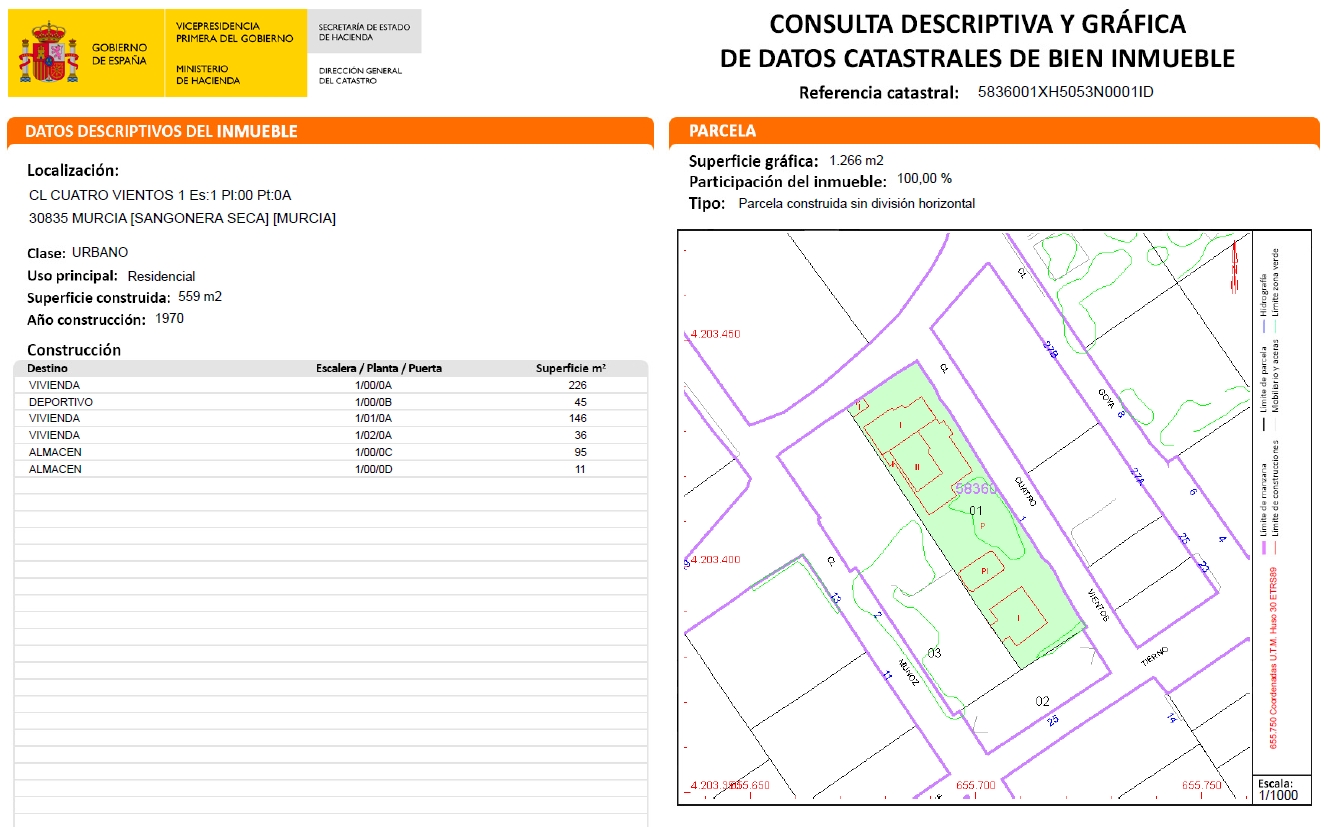Click the 'DEPORTIVO' row in the table
The width and height of the screenshot is (1336, 827).
(331, 402)
